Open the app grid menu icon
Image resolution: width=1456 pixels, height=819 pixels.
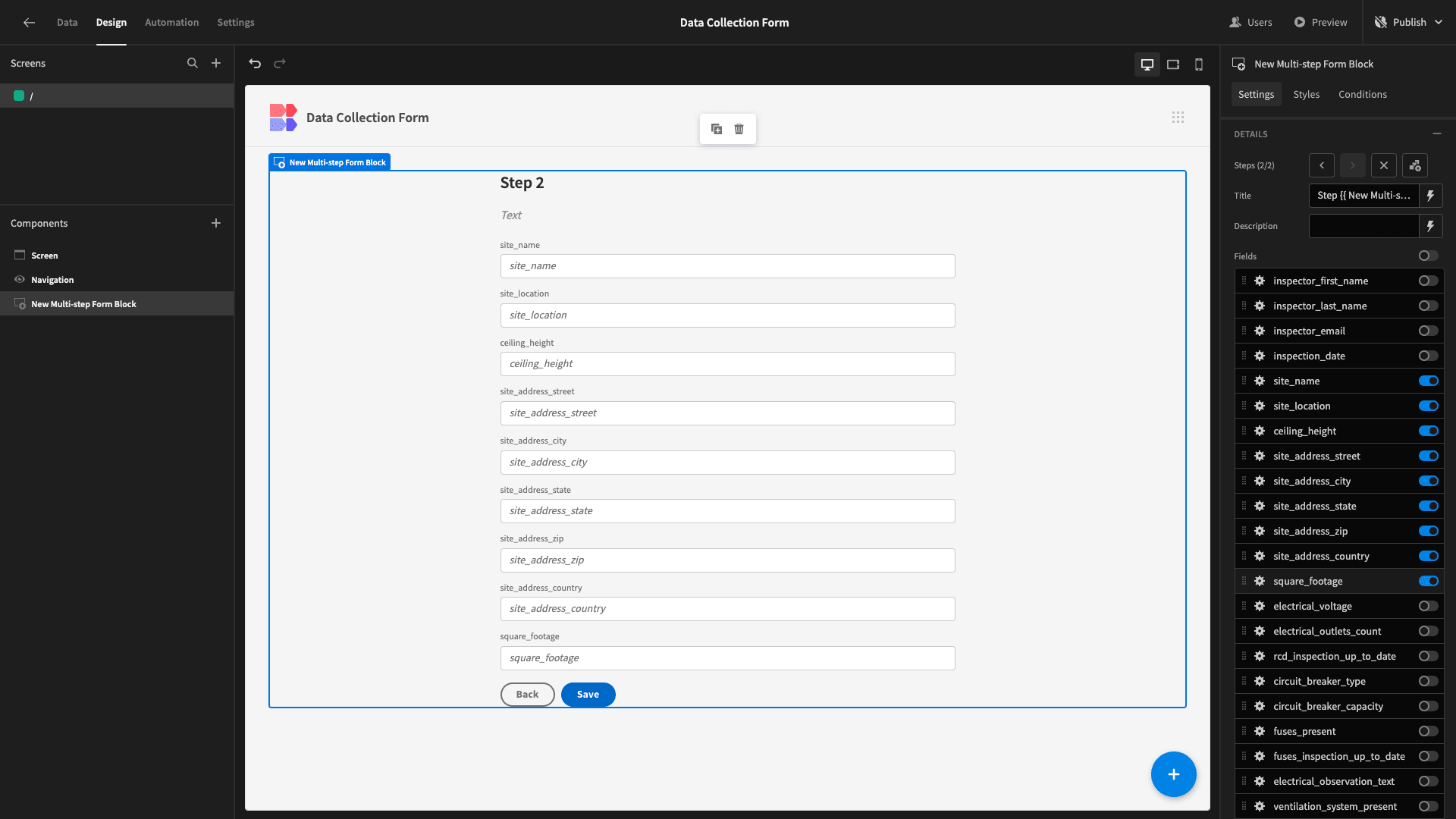coord(1178,118)
